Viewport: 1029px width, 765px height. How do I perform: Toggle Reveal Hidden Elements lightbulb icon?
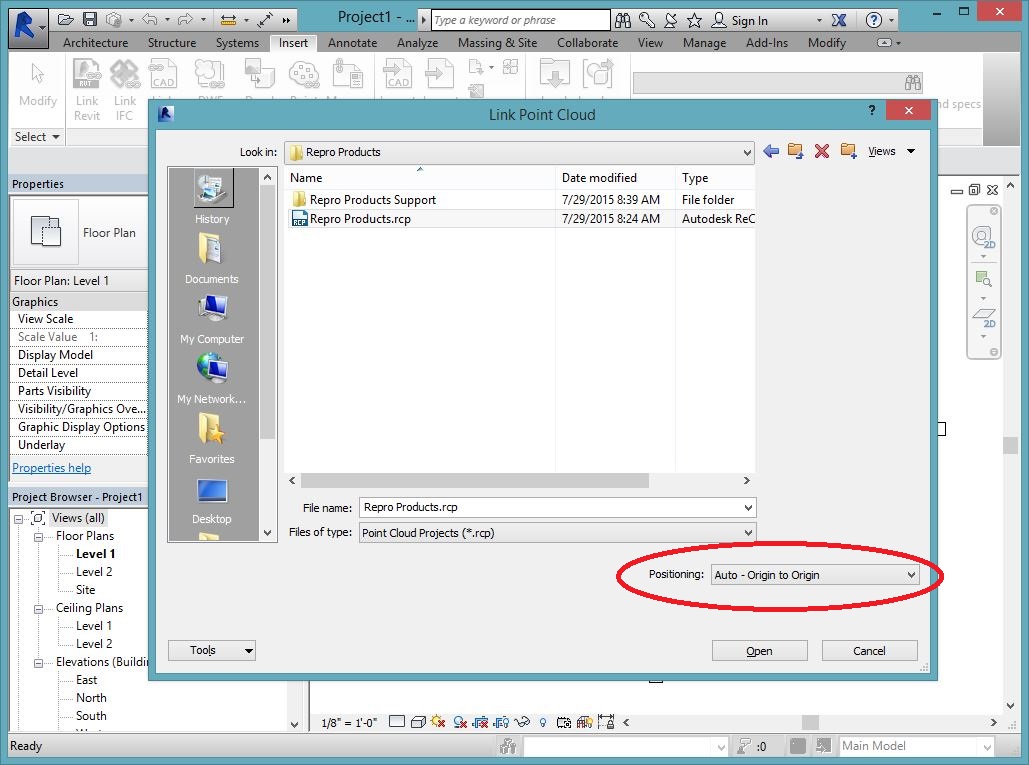click(x=543, y=722)
